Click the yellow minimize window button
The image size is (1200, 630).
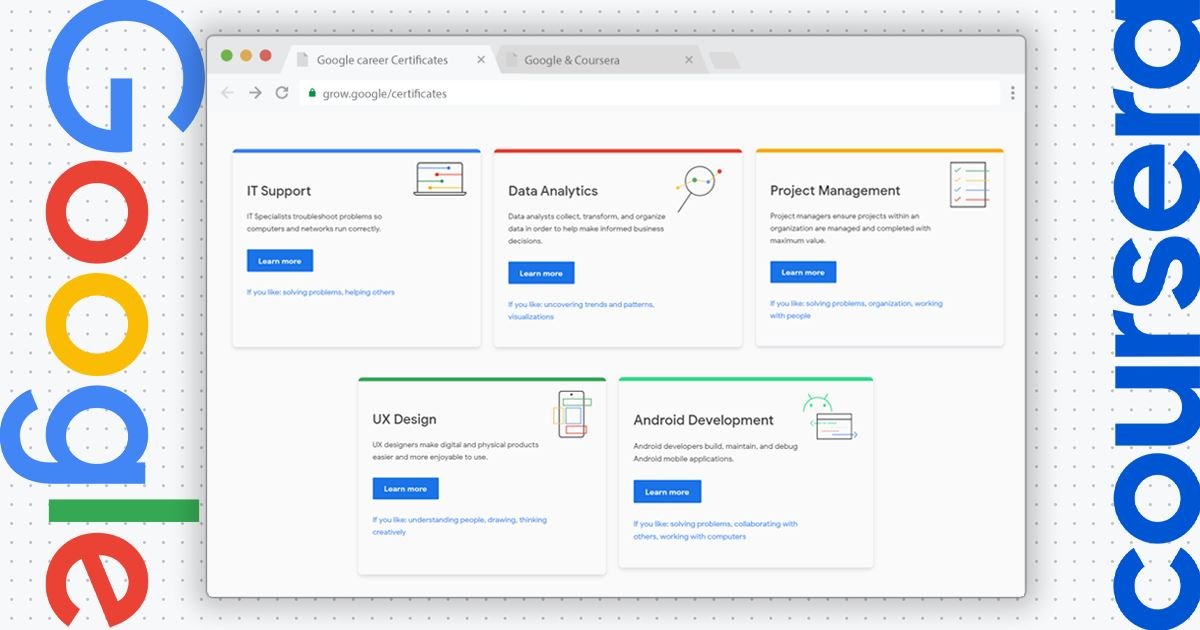(x=246, y=56)
